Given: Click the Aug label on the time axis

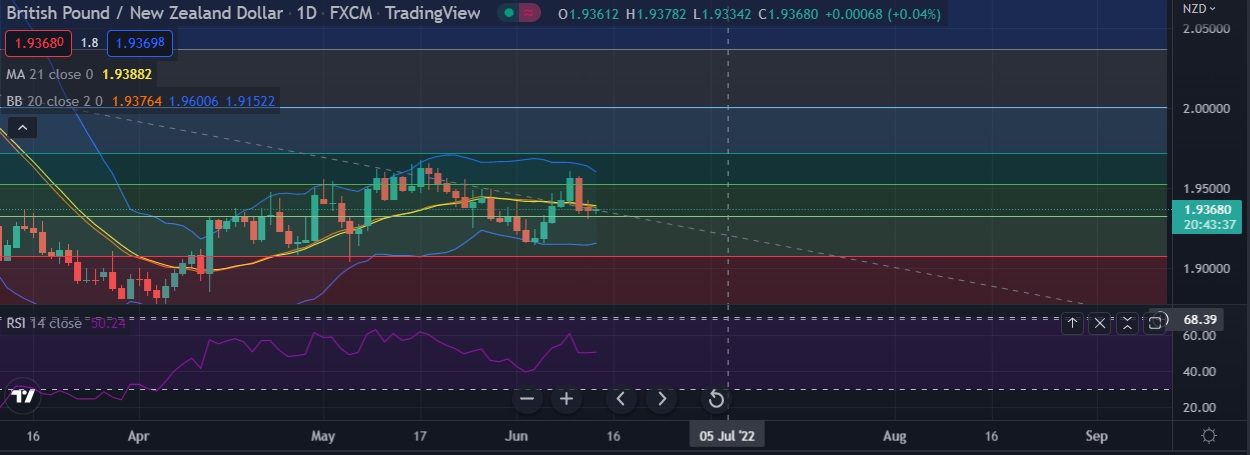Looking at the screenshot, I should [x=895, y=436].
